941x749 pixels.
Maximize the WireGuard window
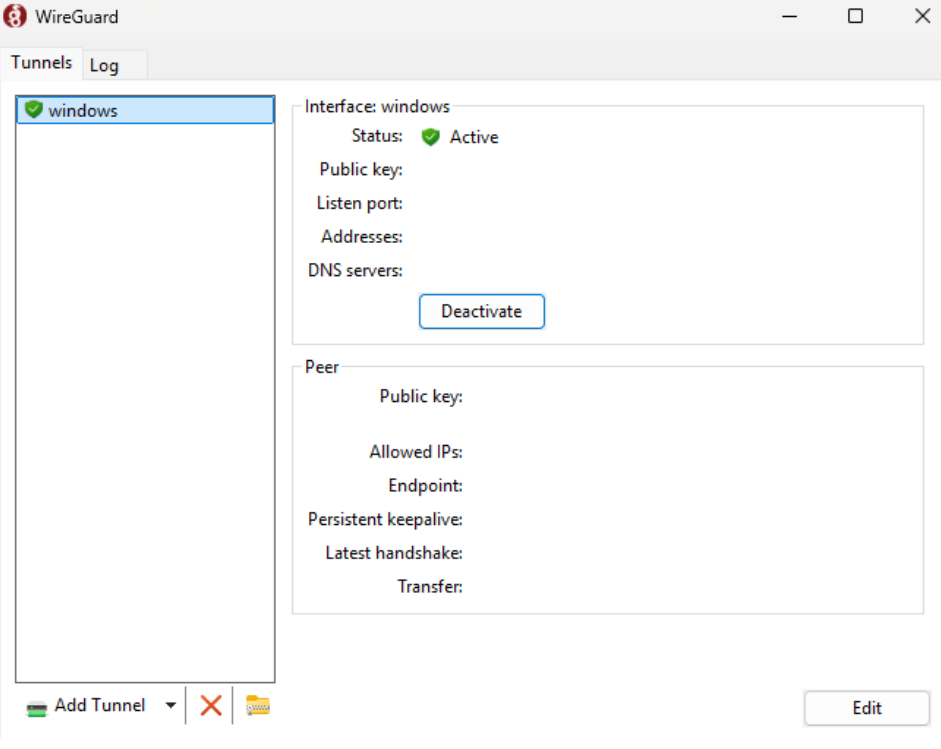(855, 16)
